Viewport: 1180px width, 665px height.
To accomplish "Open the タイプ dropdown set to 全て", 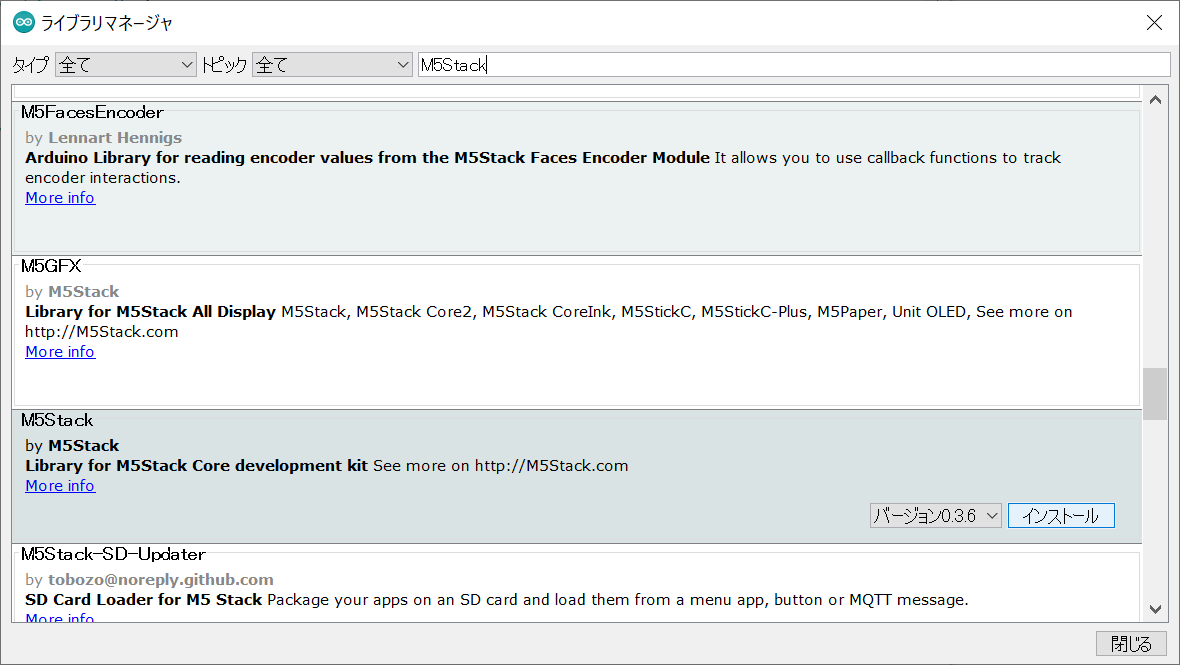I will pyautogui.click(x=126, y=65).
